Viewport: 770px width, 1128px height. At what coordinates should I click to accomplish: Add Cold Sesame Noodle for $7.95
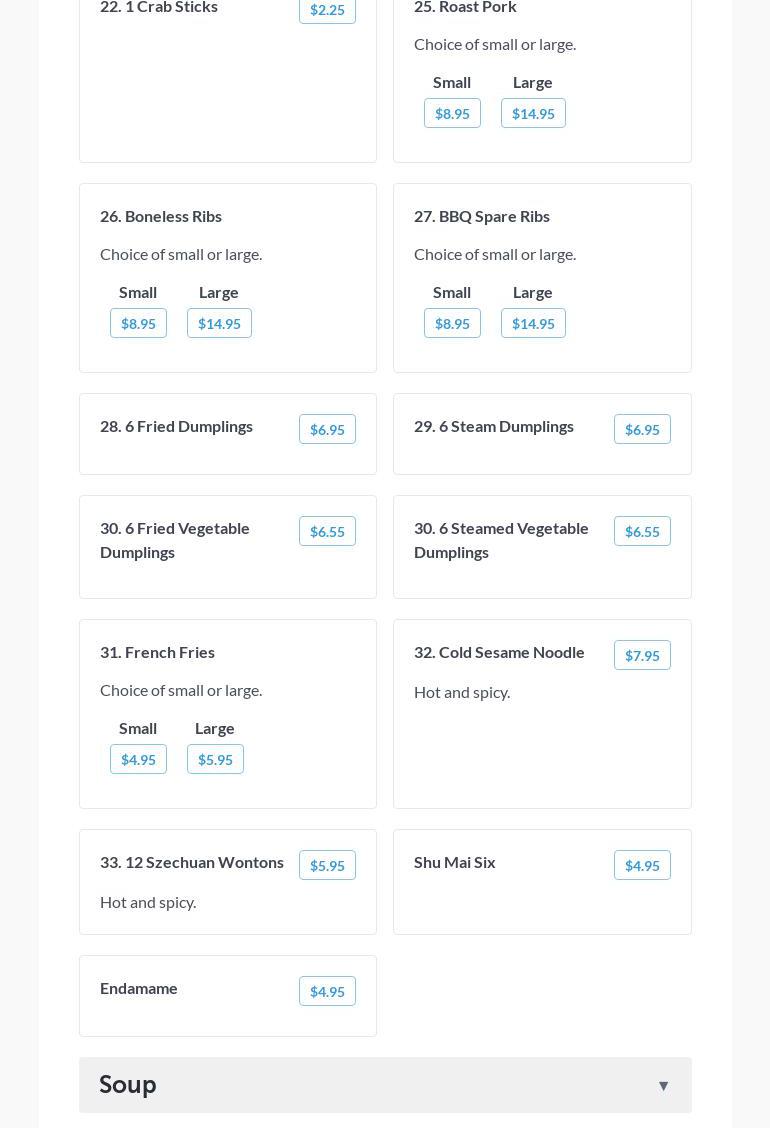[642, 655]
